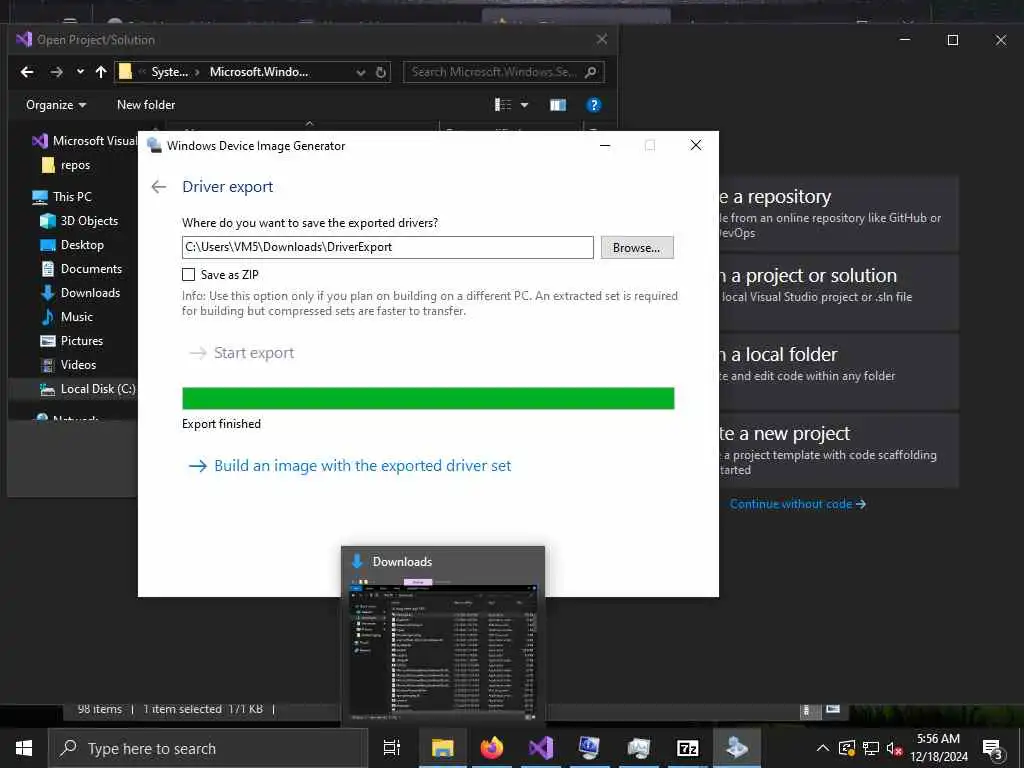Select the repos folder in the tree
1024x768 pixels.
coord(66,165)
